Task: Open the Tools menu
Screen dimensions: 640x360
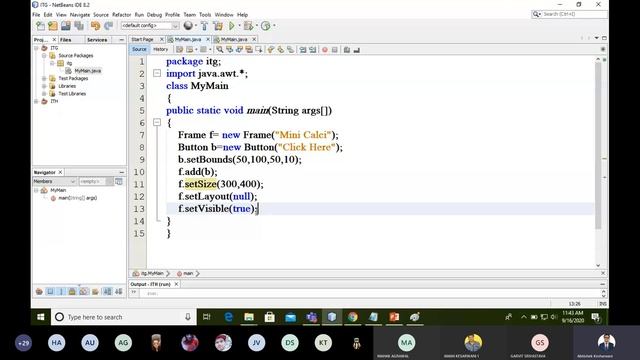Action: 205,15
